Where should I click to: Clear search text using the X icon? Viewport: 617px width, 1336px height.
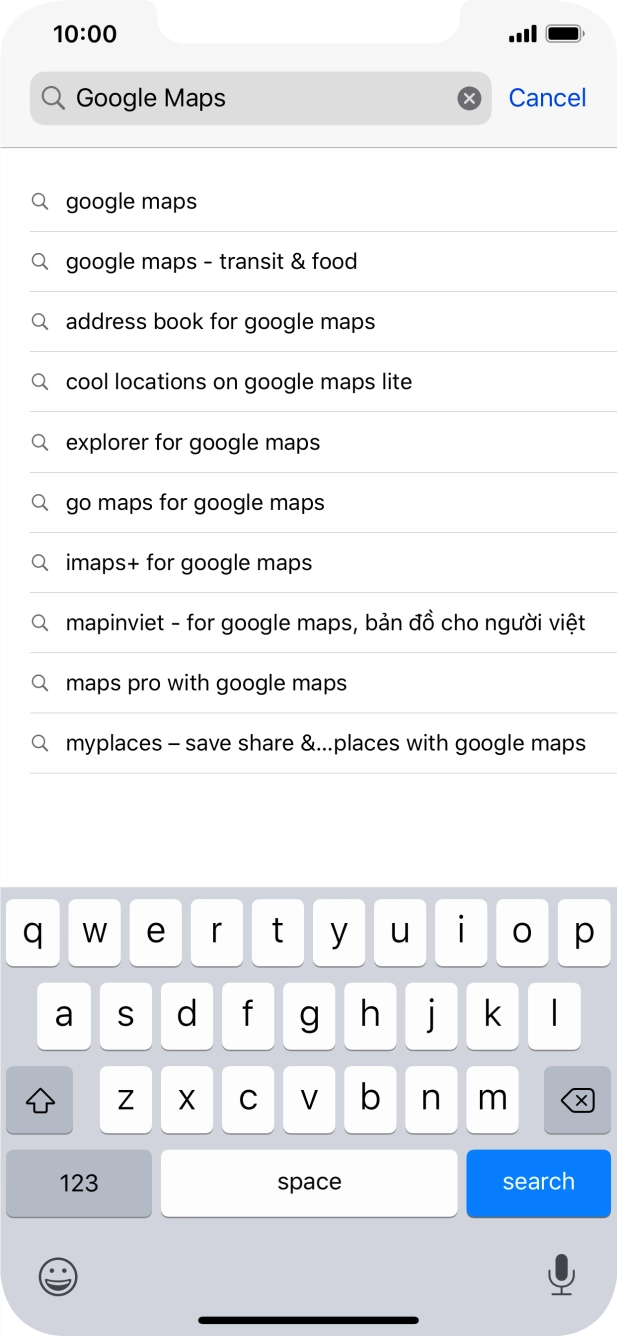(469, 97)
